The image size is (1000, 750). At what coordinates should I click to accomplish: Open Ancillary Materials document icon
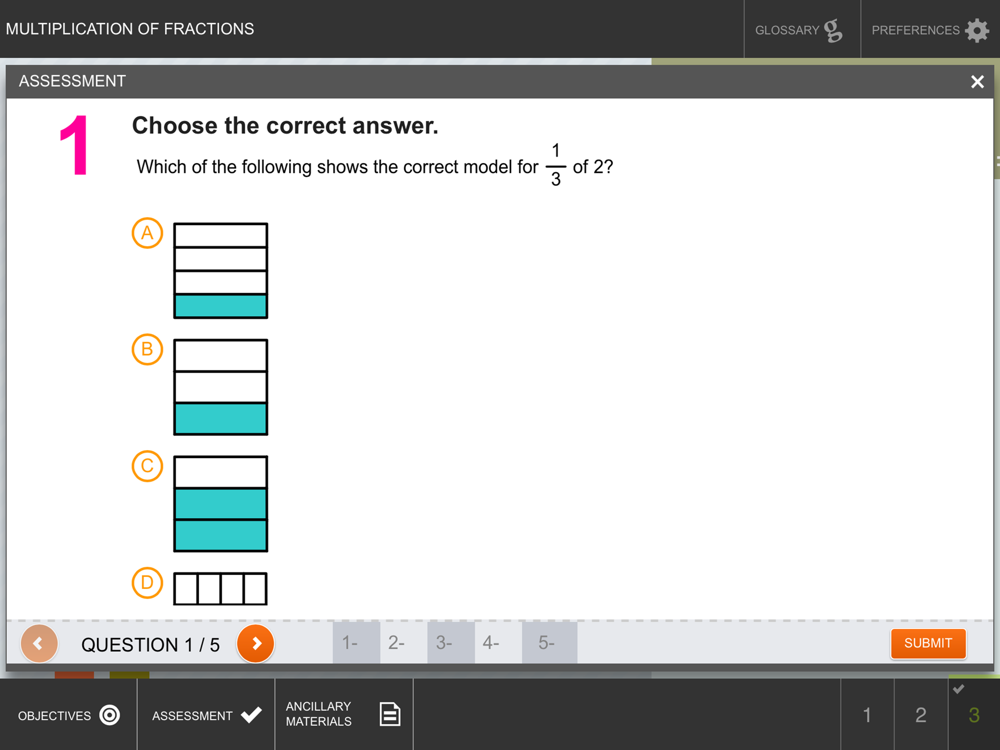coord(390,714)
